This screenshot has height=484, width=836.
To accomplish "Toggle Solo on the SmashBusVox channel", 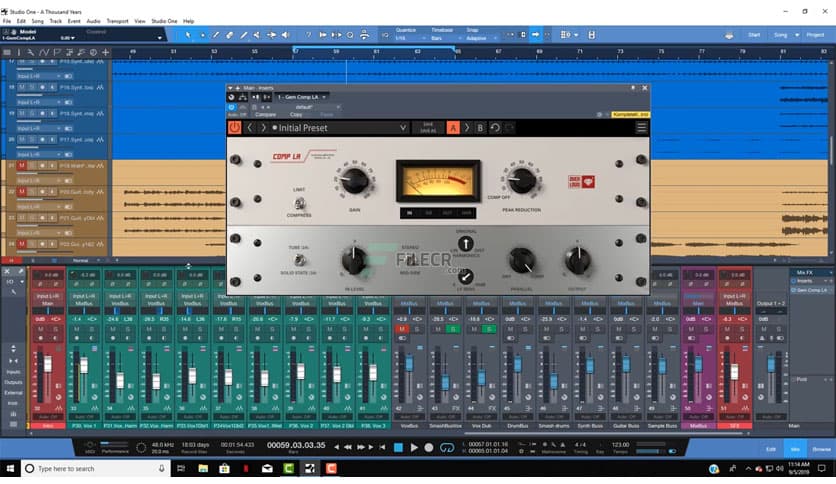I will (x=453, y=329).
